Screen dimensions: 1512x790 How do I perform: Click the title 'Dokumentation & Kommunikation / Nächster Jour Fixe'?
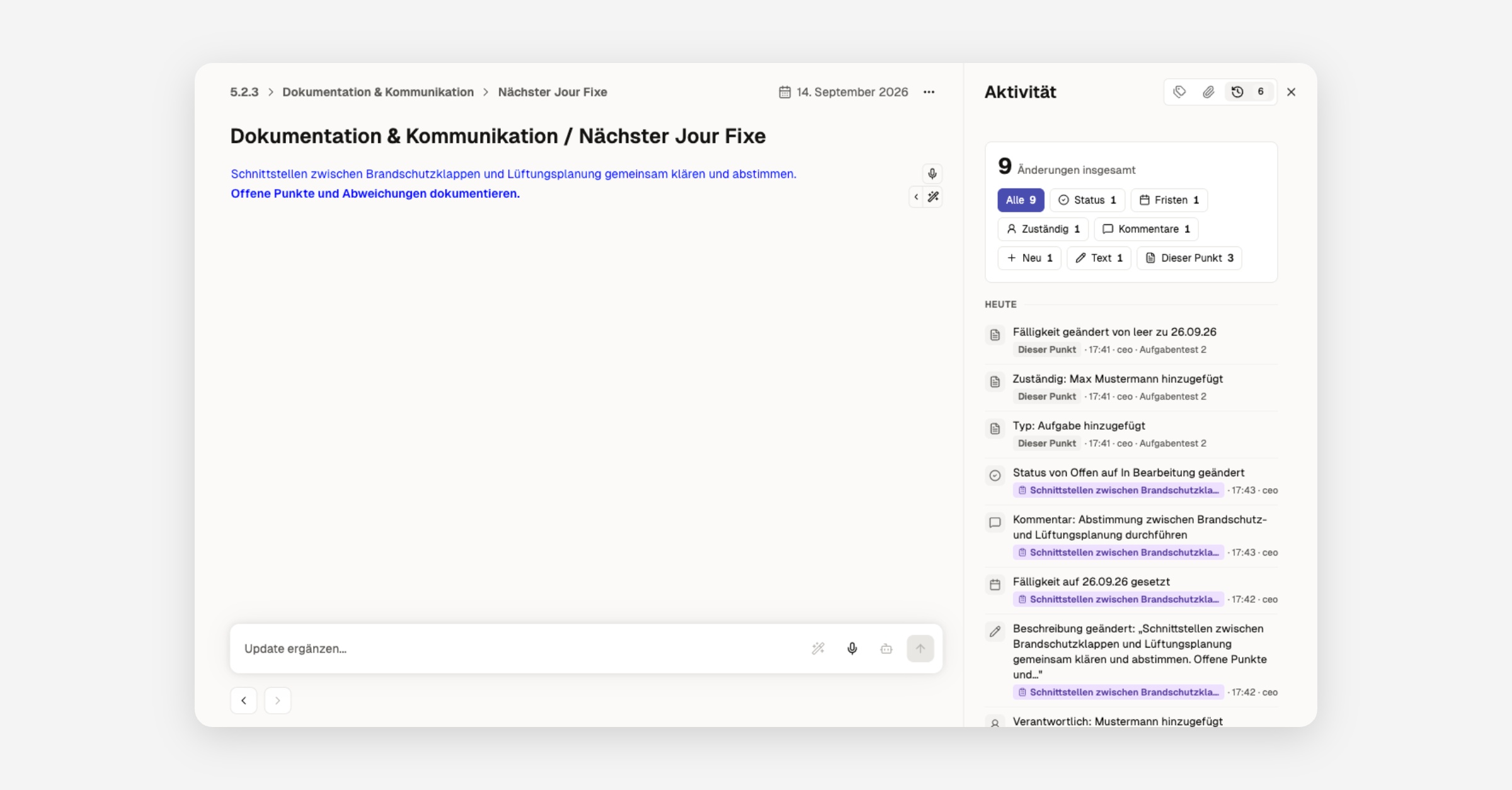click(x=498, y=136)
